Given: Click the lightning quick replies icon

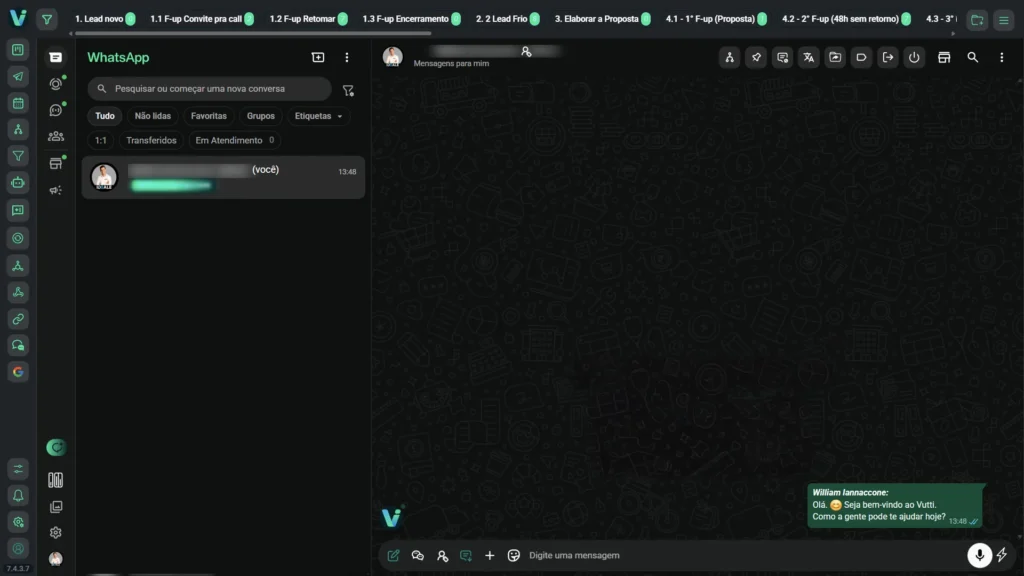Looking at the screenshot, I should pos(1001,555).
